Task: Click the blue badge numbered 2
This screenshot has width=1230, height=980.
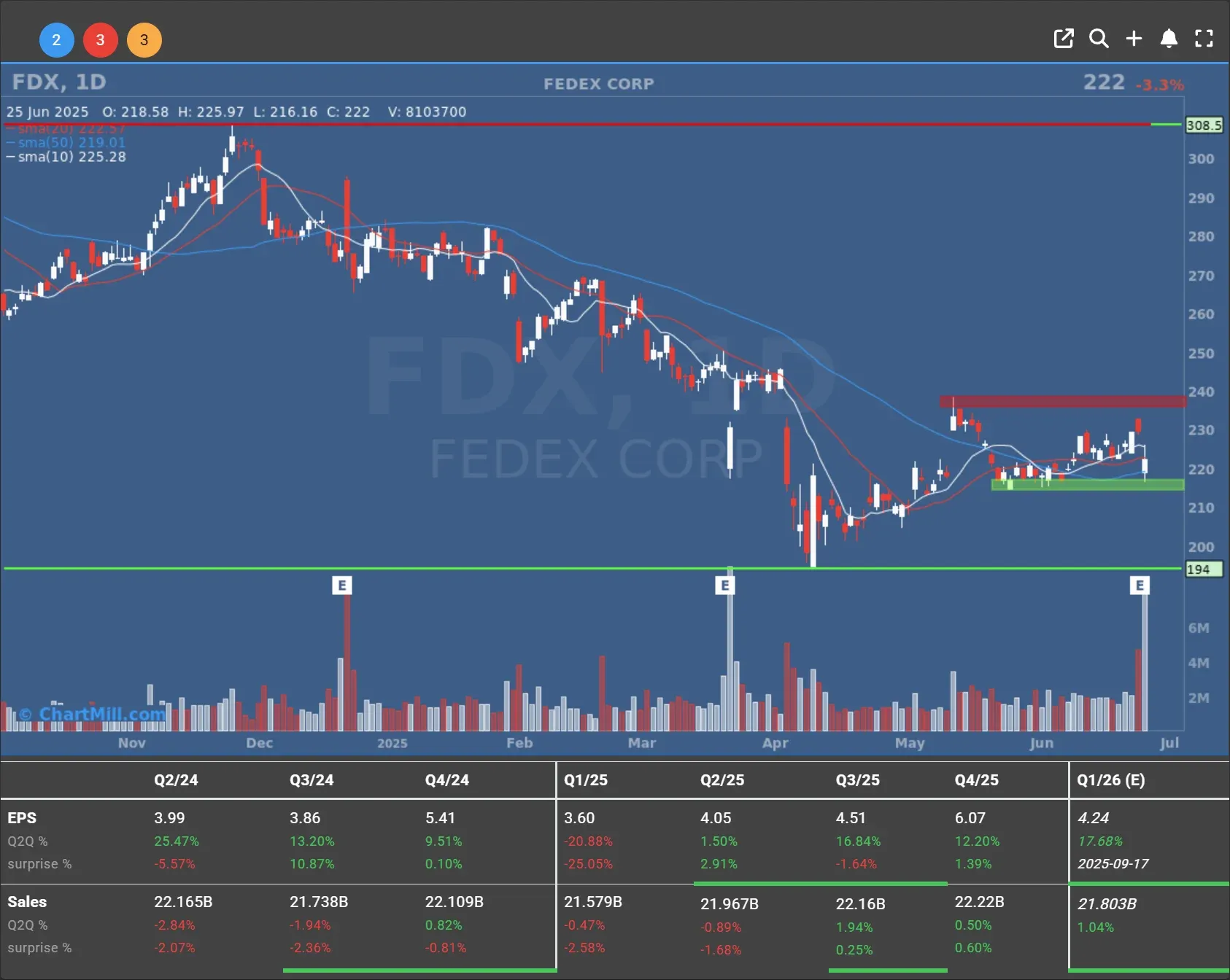Action: pos(56,40)
